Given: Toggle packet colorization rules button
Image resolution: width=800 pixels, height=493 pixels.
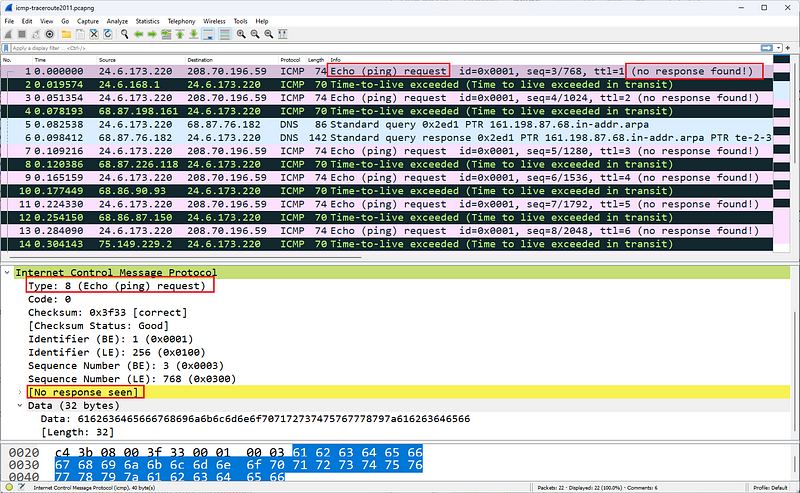Looking at the screenshot, I should point(224,34).
